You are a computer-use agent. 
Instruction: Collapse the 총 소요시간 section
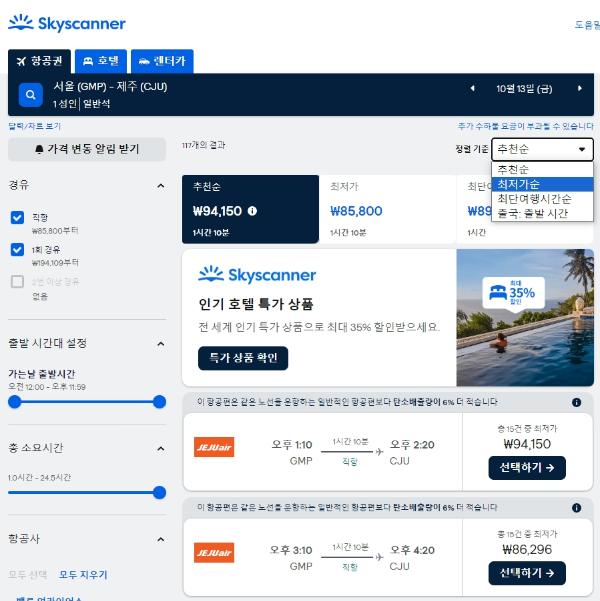pyautogui.click(x=161, y=448)
